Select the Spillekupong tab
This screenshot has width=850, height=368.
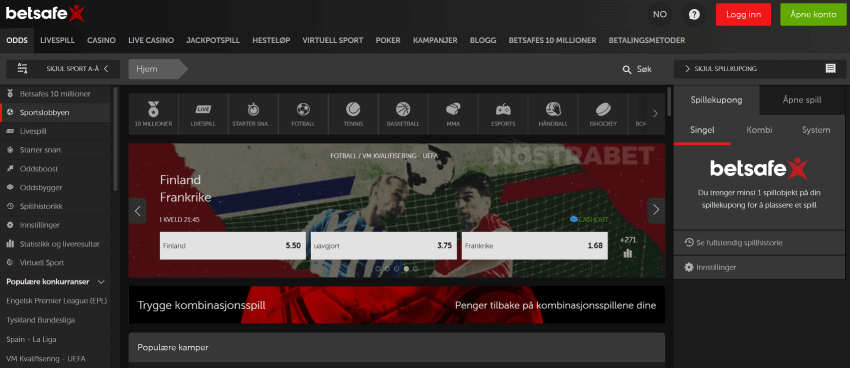pyautogui.click(x=717, y=100)
